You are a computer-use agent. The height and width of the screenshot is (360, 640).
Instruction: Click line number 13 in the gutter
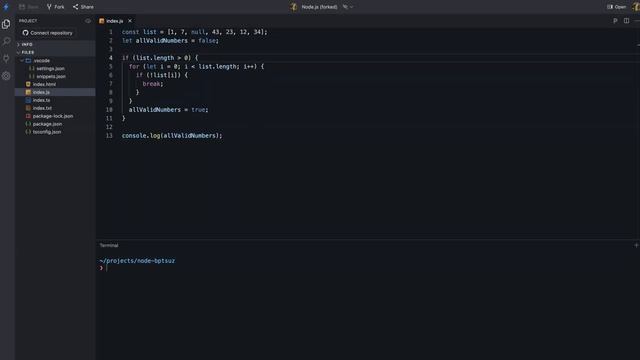click(x=109, y=136)
